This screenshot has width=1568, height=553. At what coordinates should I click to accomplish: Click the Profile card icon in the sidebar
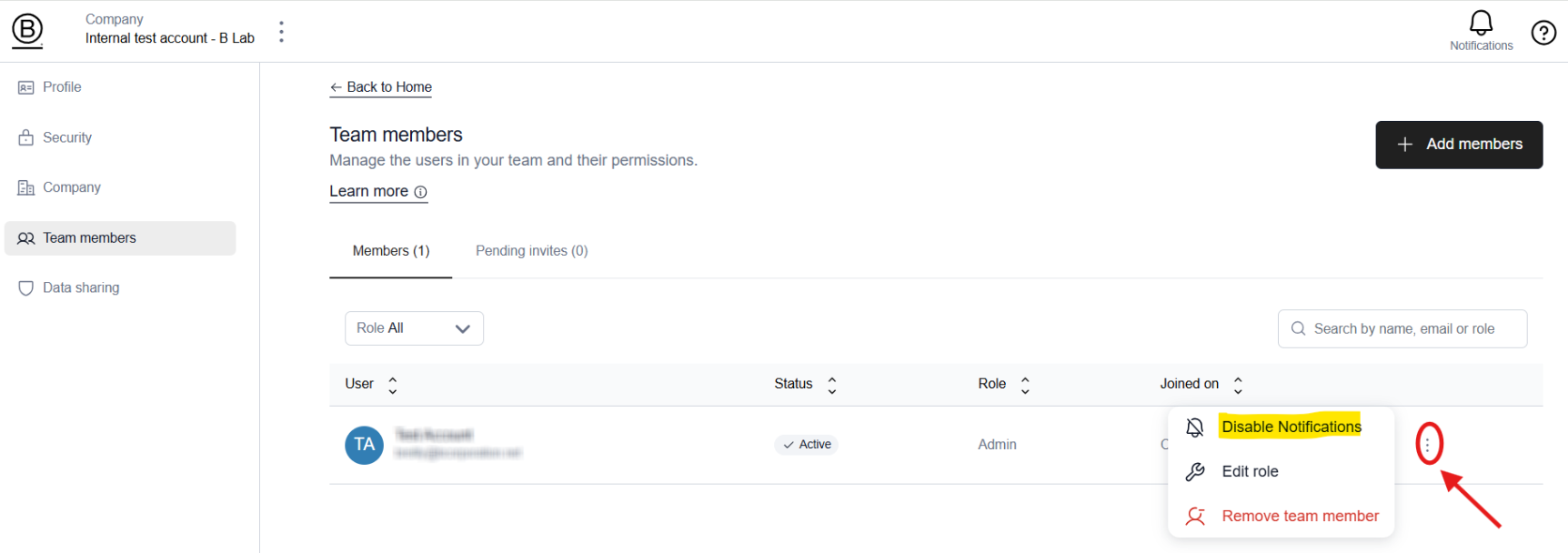(25, 88)
